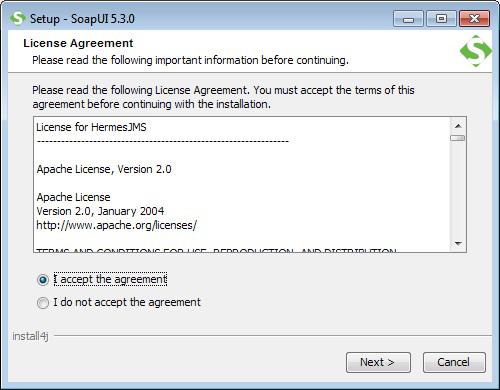
Task: Click the "Version 2.0, January 2004" line
Action: pyautogui.click(x=100, y=211)
